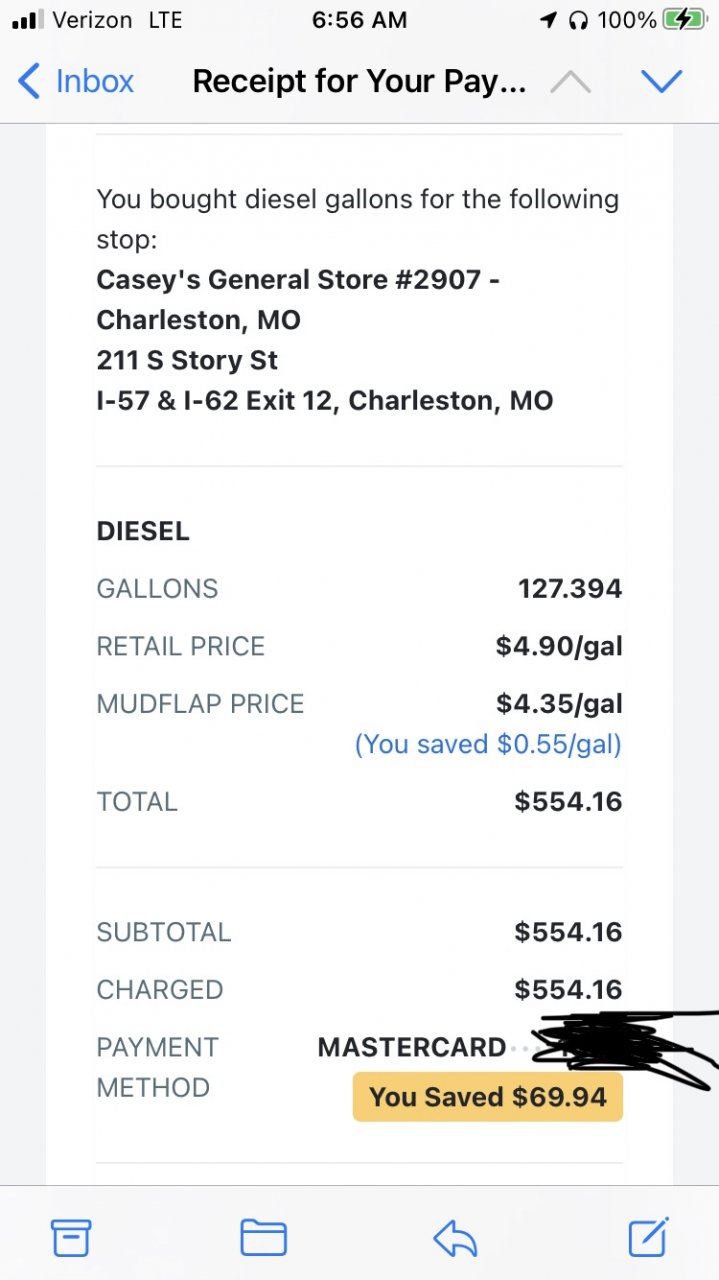719x1280 pixels.
Task: Tap the reply arrow icon
Action: [455, 1239]
